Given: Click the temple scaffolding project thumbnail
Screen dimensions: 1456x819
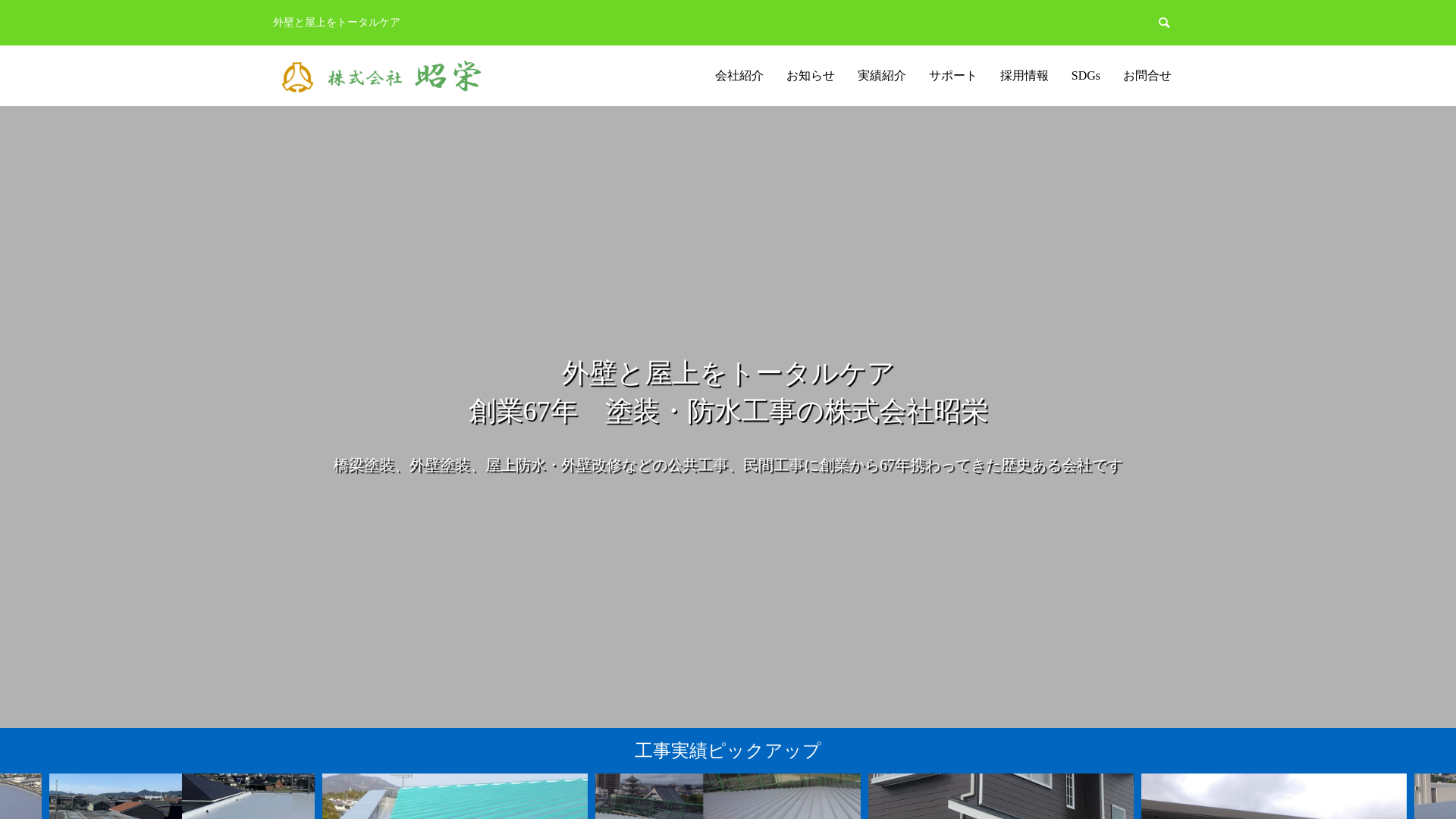Looking at the screenshot, I should pos(650,796).
